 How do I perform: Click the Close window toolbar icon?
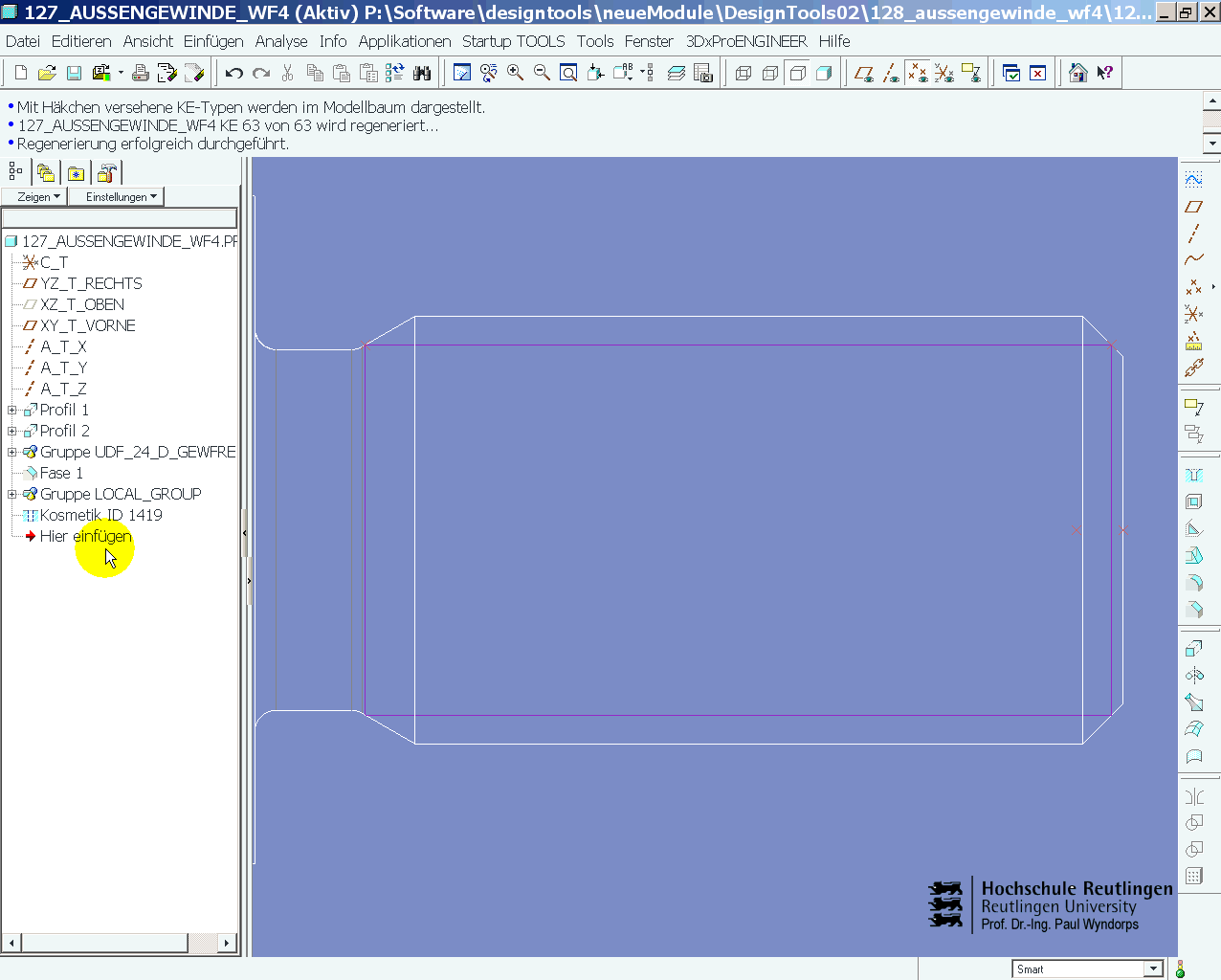(1038, 73)
